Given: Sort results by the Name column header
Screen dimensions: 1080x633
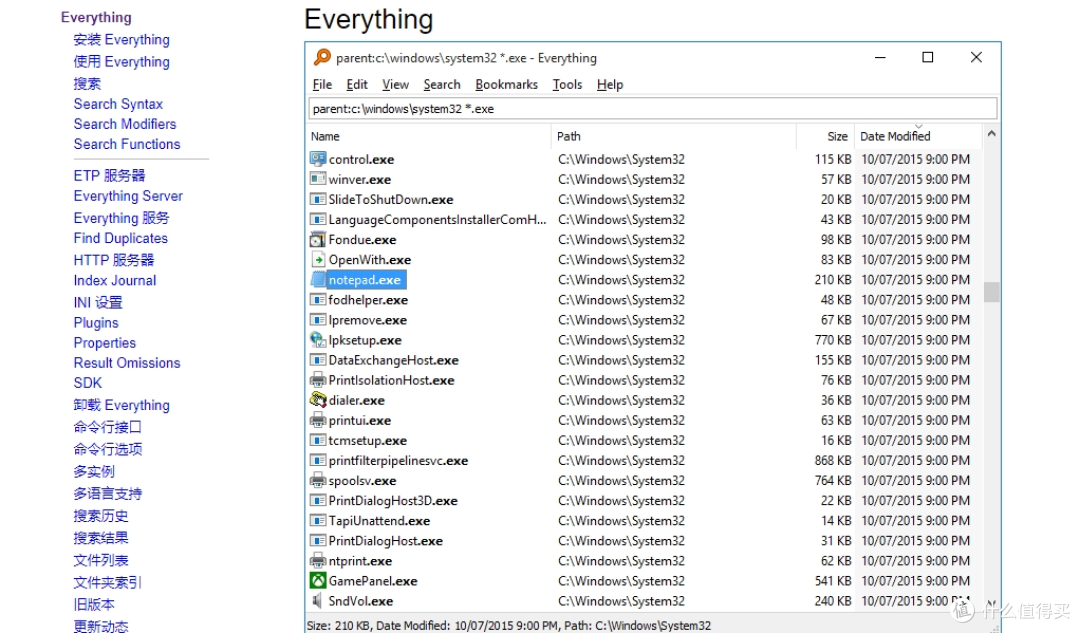Looking at the screenshot, I should pyautogui.click(x=428, y=136).
